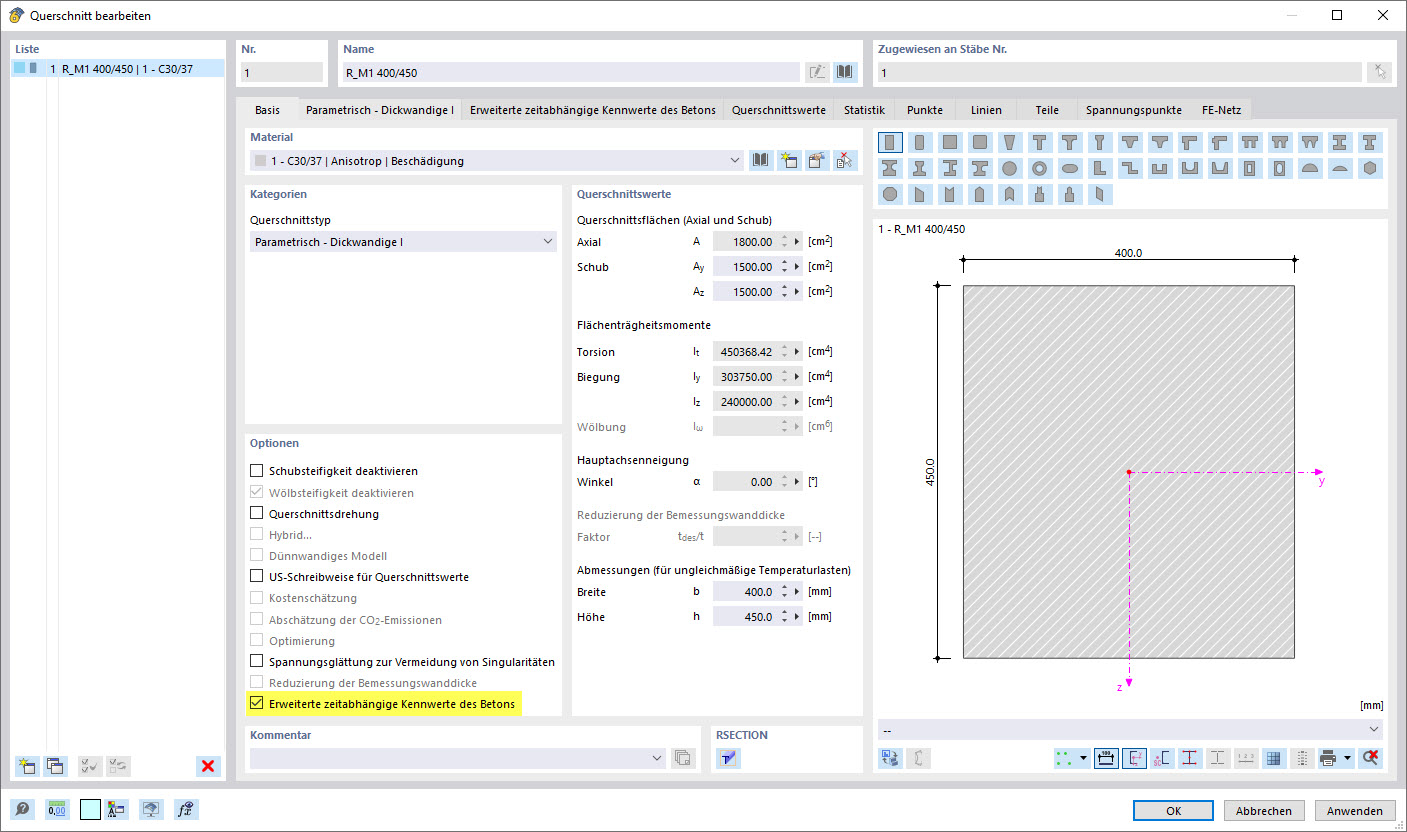
Task: Expand arrow next to Axial A value
Action: pos(797,242)
